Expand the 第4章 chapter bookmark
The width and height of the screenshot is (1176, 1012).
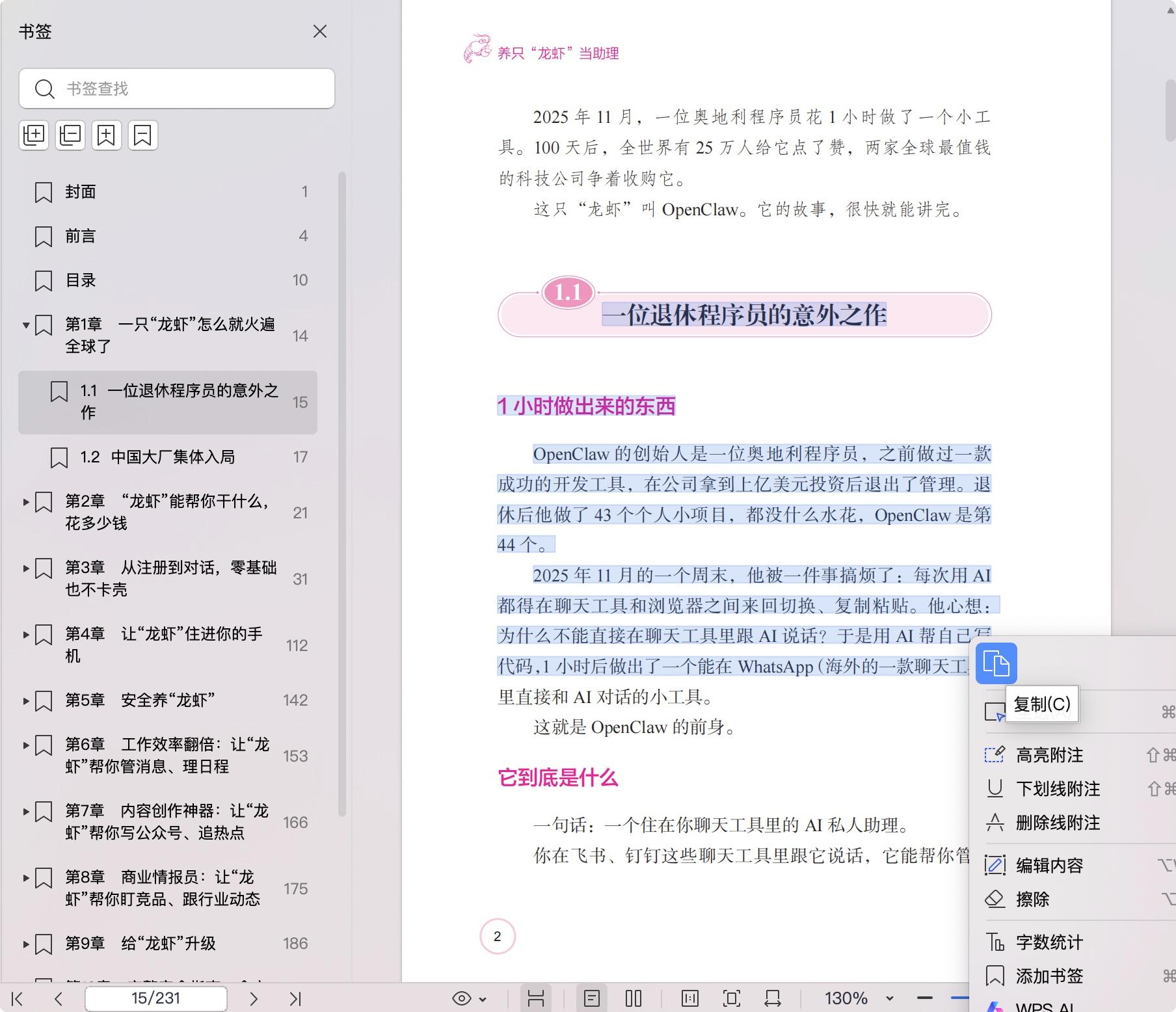26,635
